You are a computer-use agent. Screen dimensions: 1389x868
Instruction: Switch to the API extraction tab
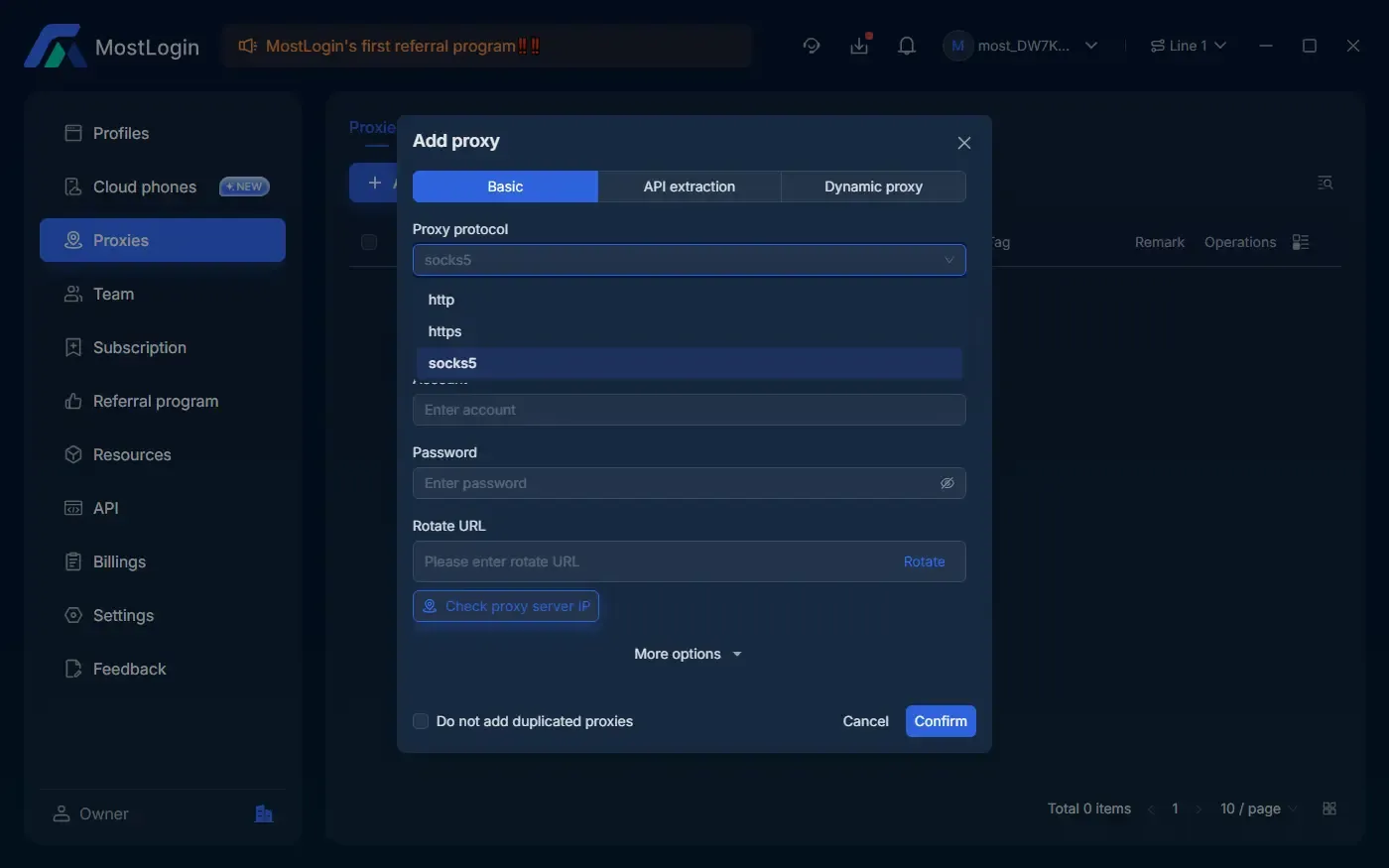(x=689, y=186)
